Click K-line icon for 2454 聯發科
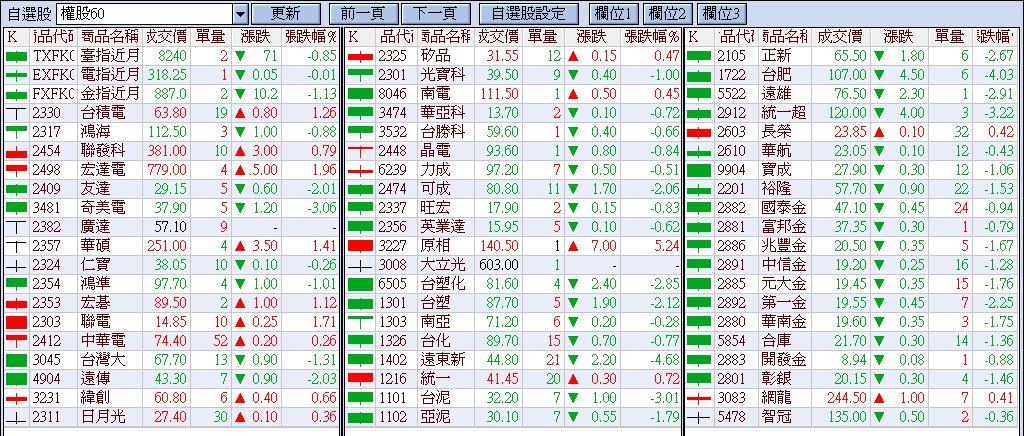The image size is (1024, 436). pyautogui.click(x=17, y=152)
